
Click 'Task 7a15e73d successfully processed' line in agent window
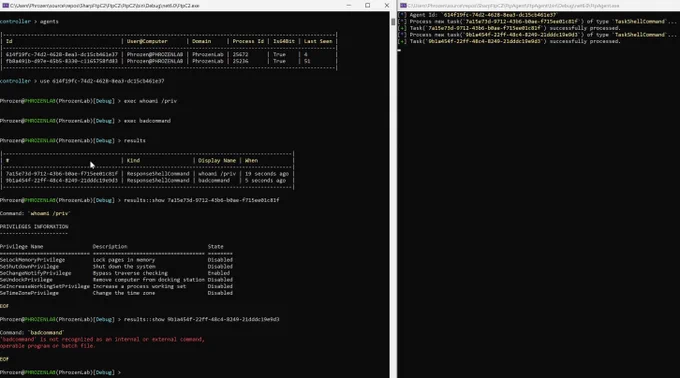pos(510,28)
